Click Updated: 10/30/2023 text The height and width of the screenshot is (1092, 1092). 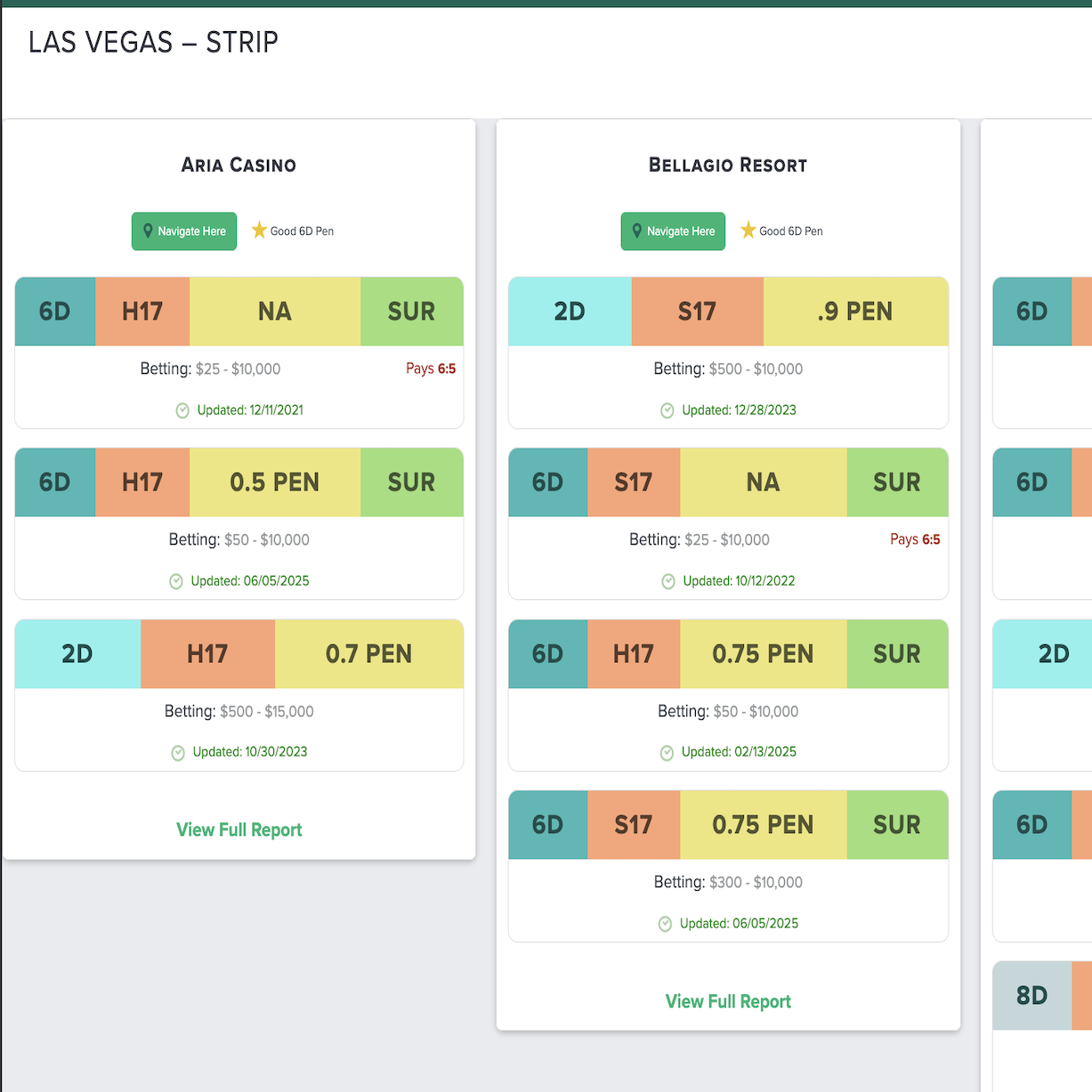coord(250,752)
